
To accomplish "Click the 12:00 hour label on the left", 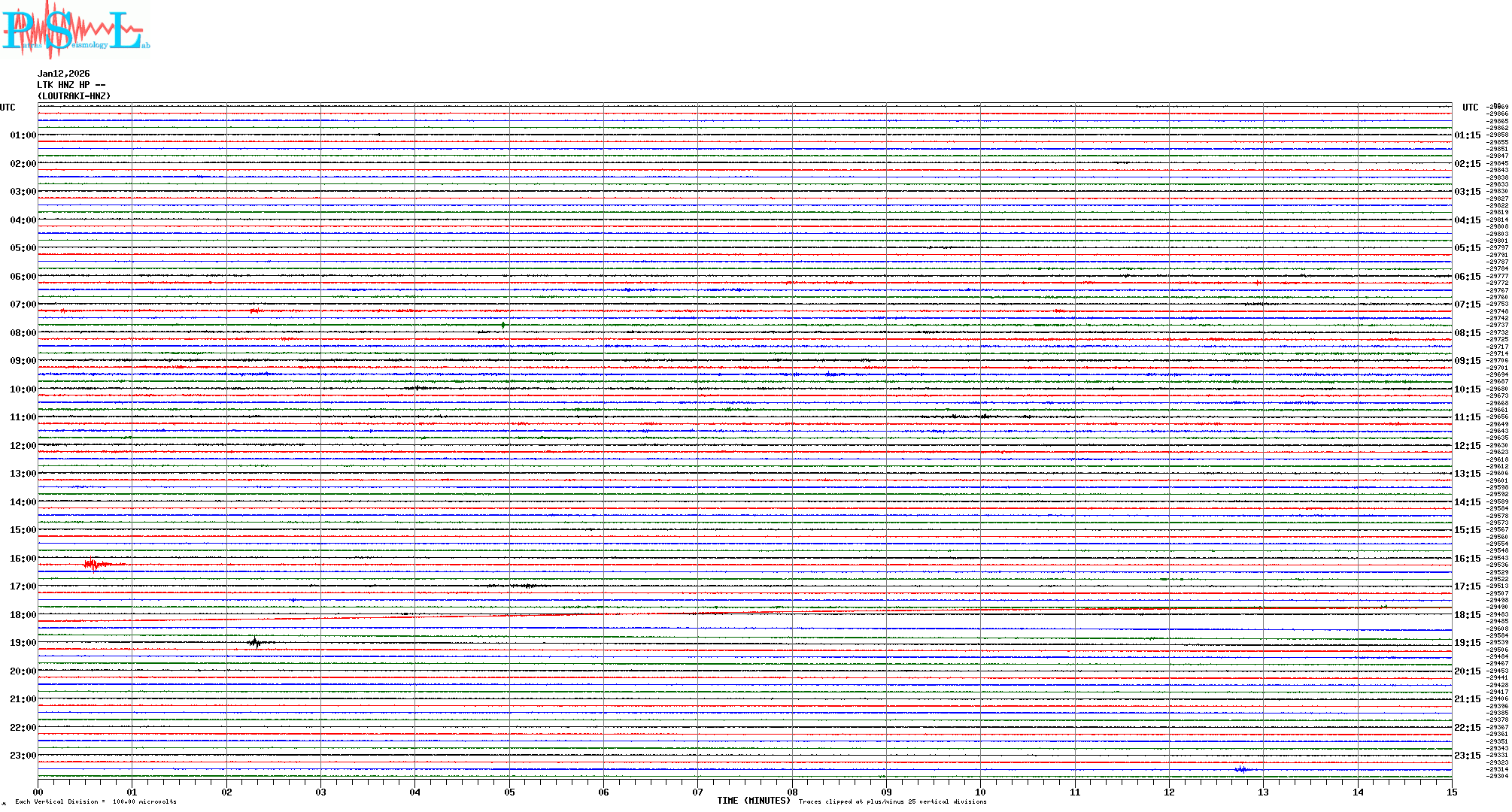I will (23, 446).
